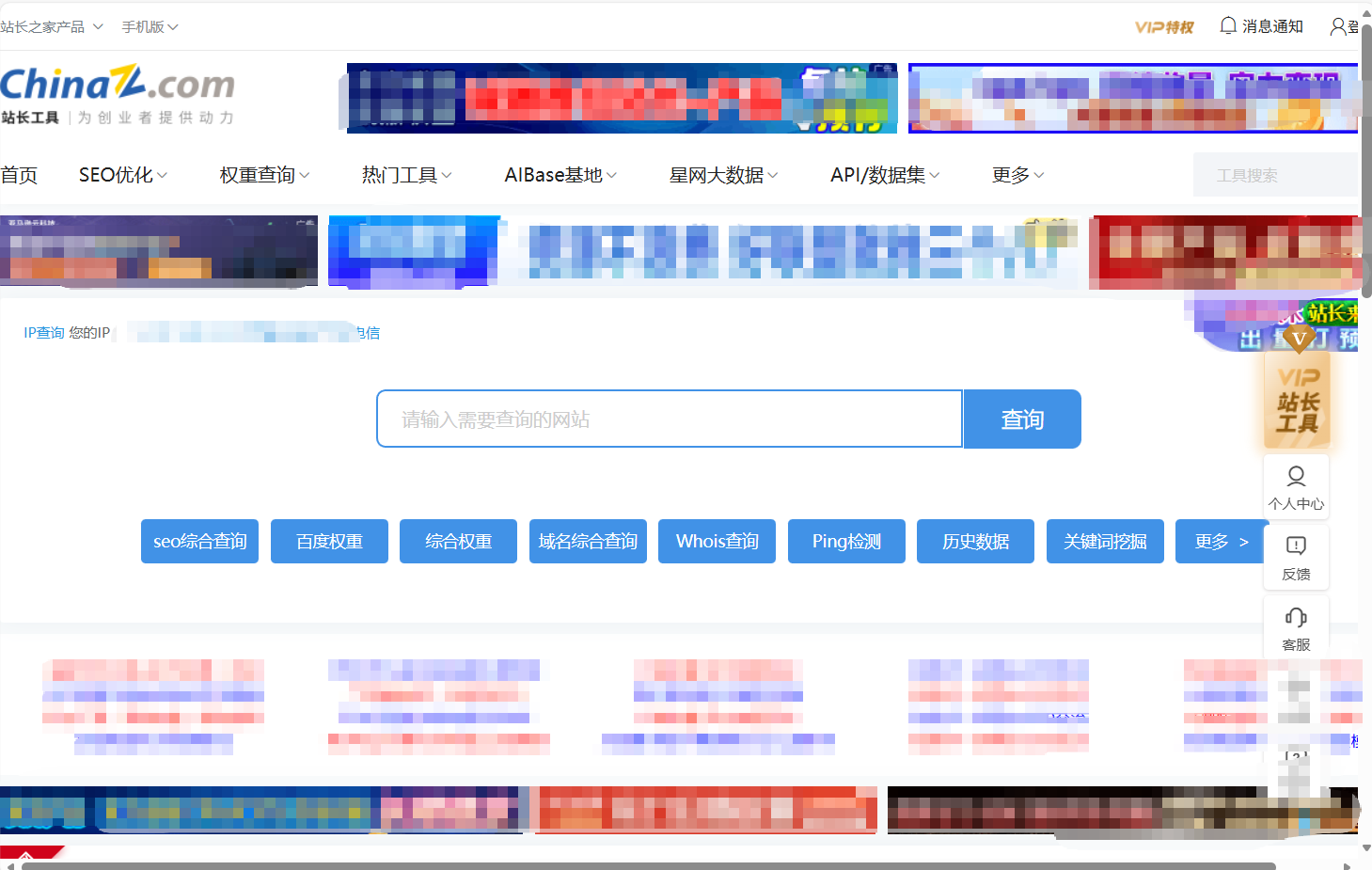Open the 反馈 feedback icon

[1296, 546]
